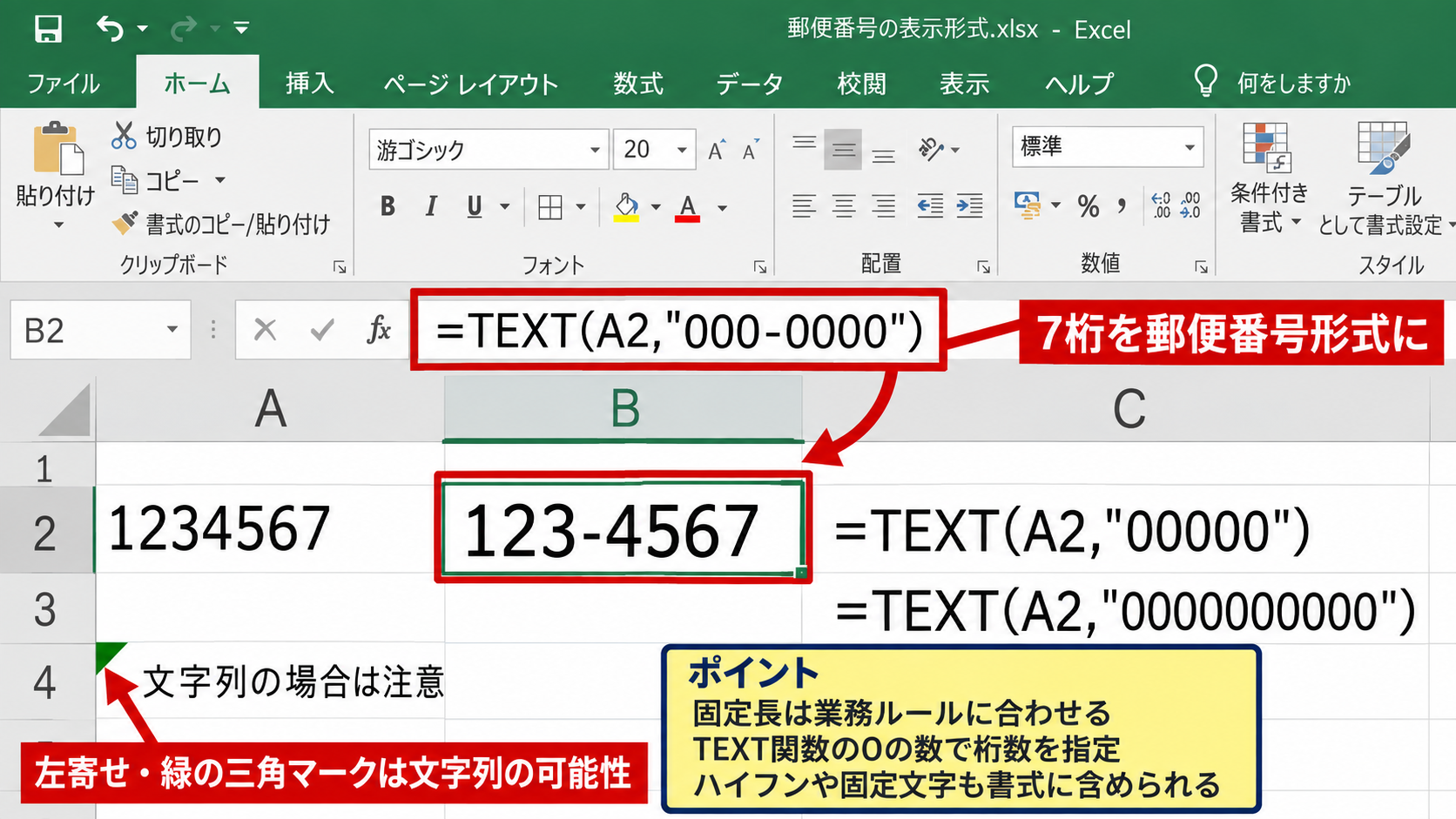Open the クリップボード dialog launcher

[340, 267]
